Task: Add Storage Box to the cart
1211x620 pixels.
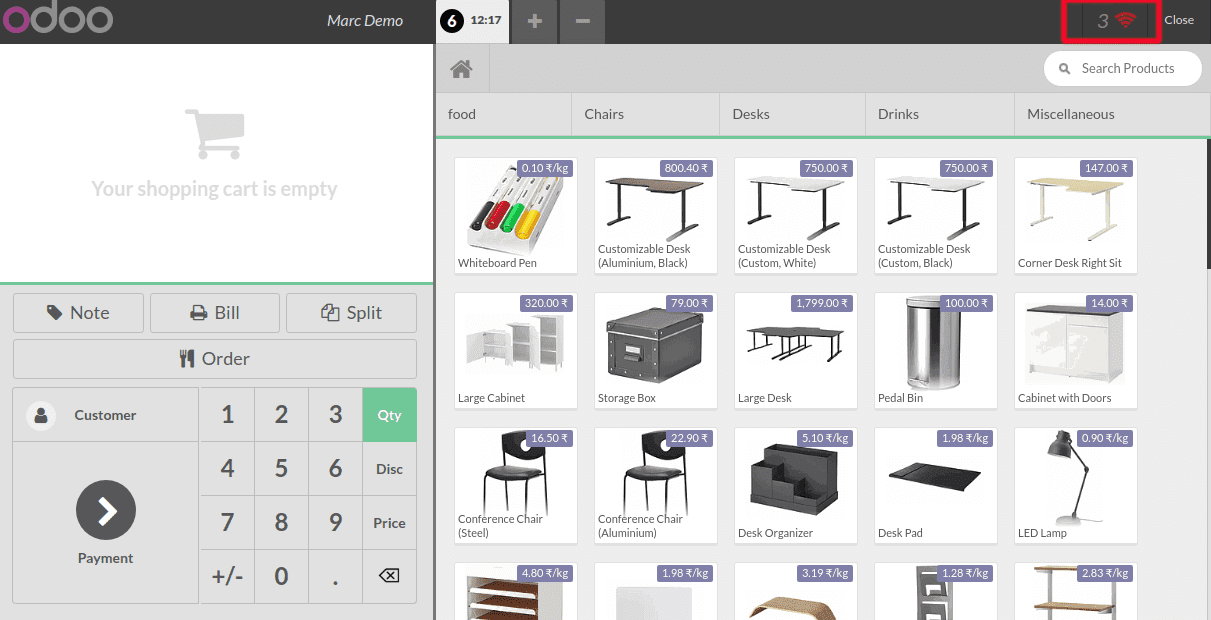Action: 656,350
